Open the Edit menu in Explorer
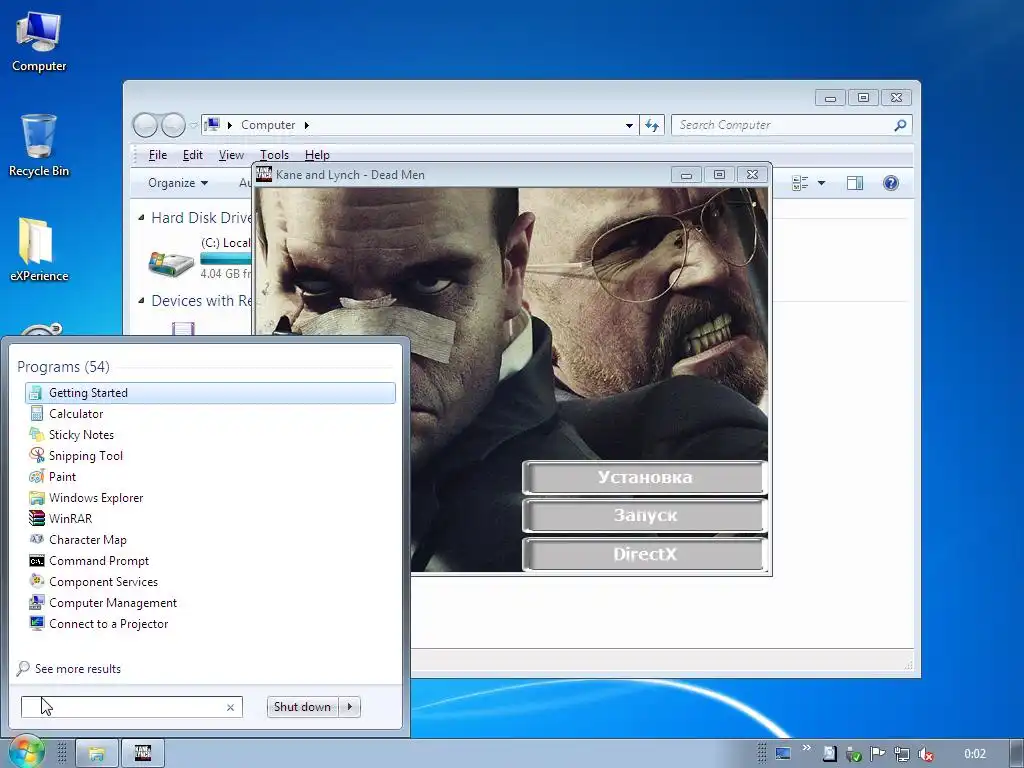Viewport: 1024px width, 768px height. 193,155
